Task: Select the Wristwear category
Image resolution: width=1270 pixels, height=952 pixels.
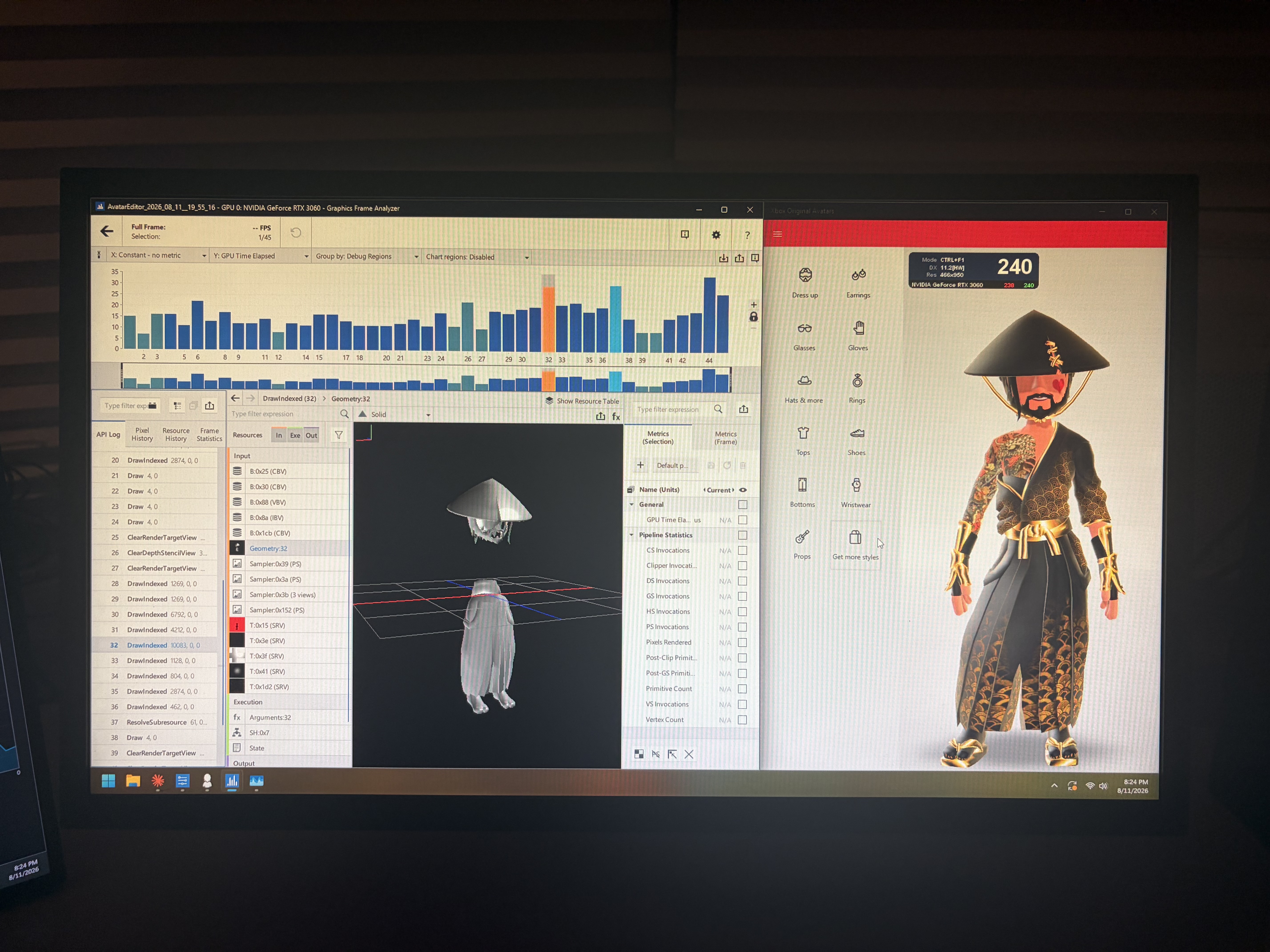Action: point(856,492)
